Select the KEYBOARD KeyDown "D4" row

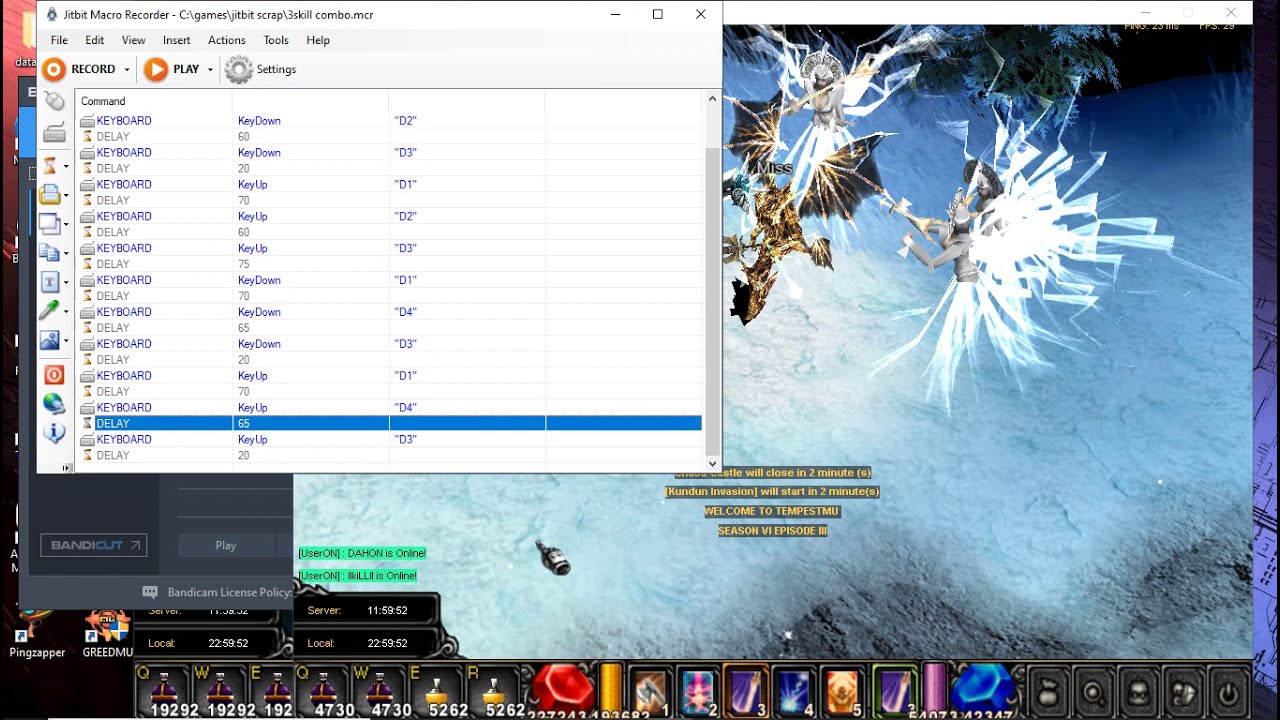pyautogui.click(x=389, y=312)
